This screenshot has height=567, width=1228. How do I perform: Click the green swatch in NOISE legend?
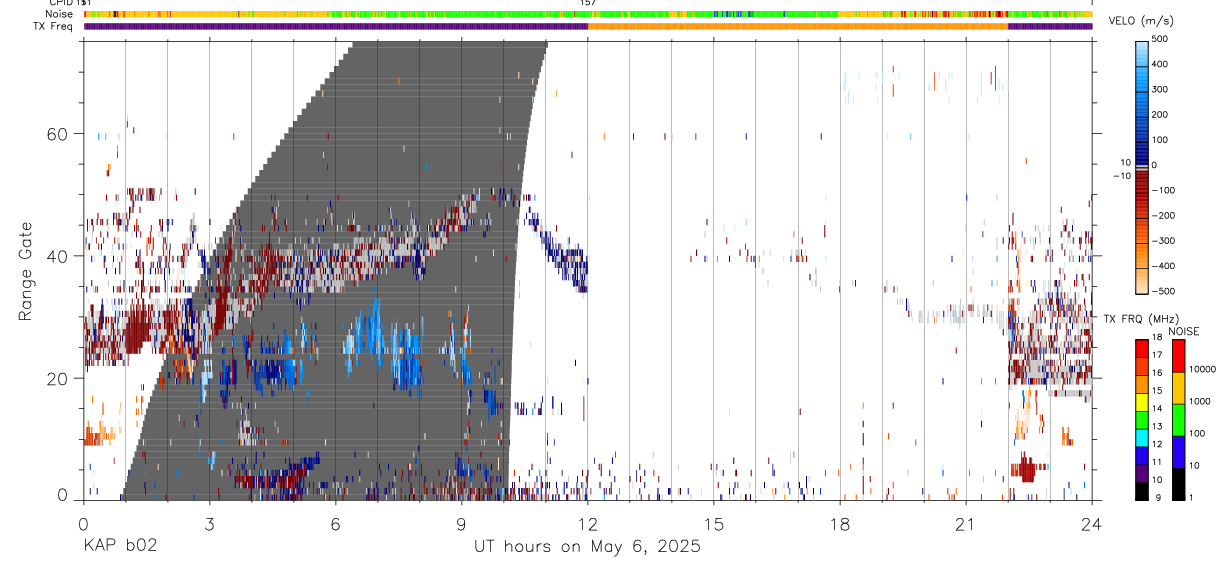1178,420
